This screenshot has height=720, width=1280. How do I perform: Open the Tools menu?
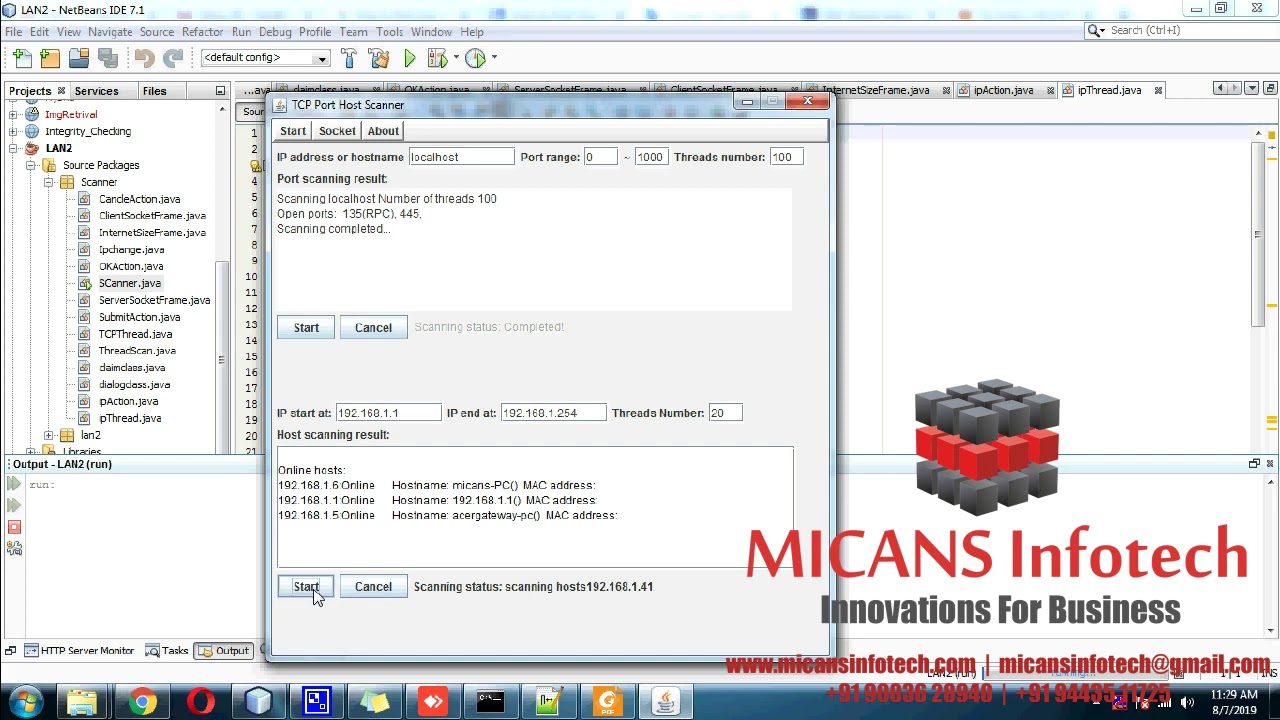[x=389, y=32]
